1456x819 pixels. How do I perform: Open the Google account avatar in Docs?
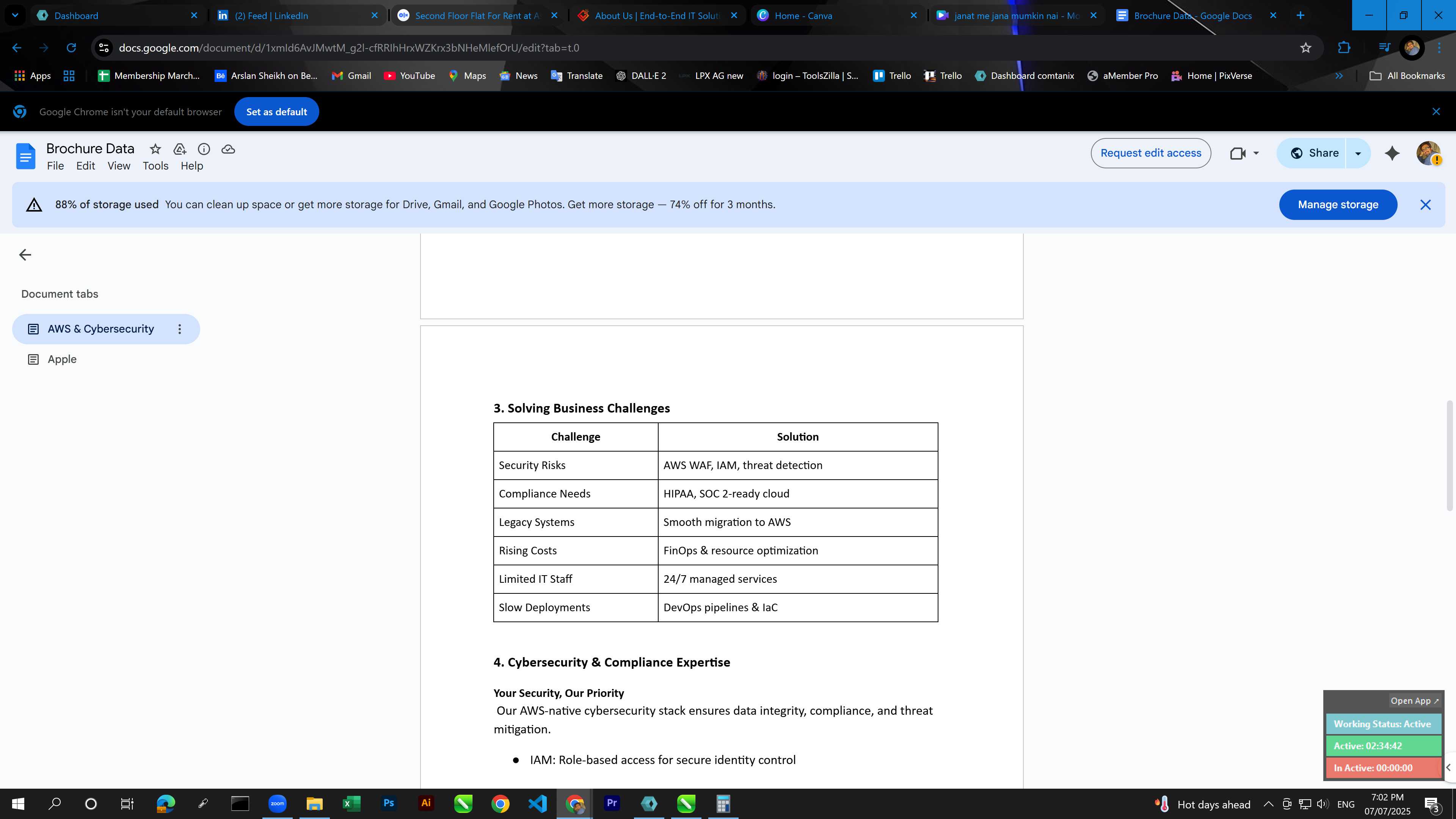(x=1428, y=153)
